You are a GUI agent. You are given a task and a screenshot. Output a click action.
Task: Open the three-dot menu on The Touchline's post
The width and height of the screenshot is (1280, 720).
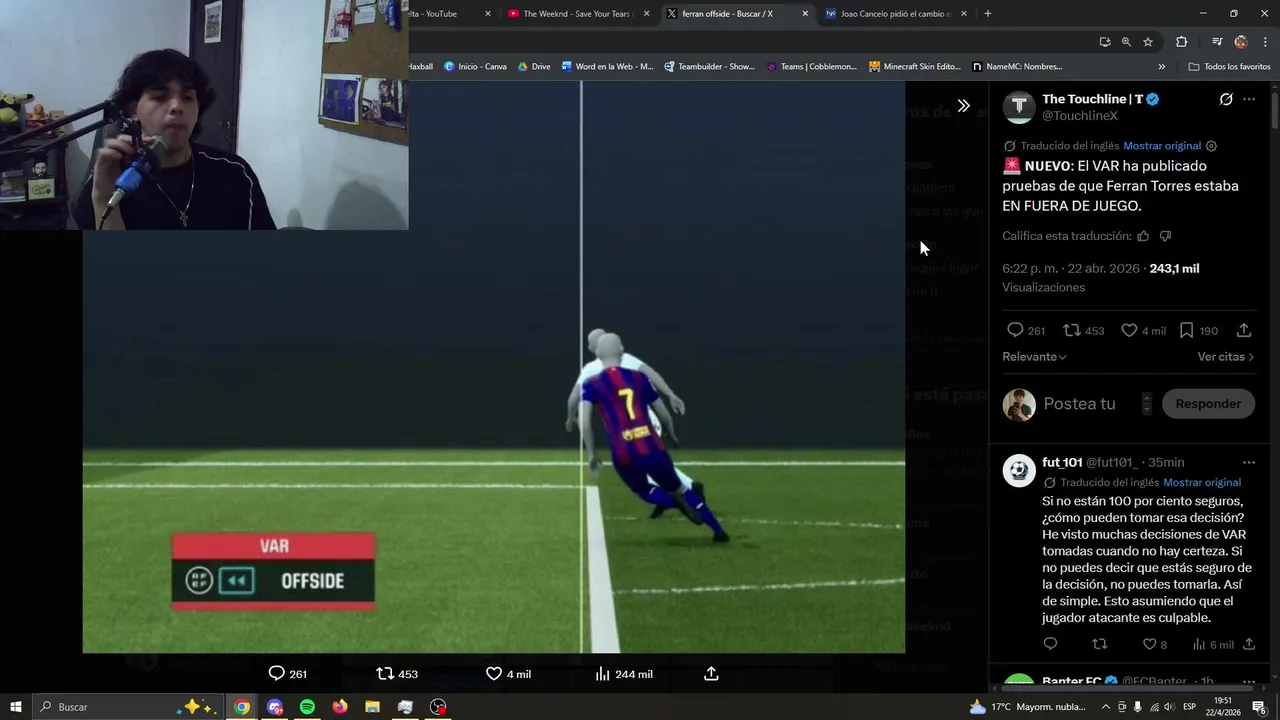click(1249, 99)
